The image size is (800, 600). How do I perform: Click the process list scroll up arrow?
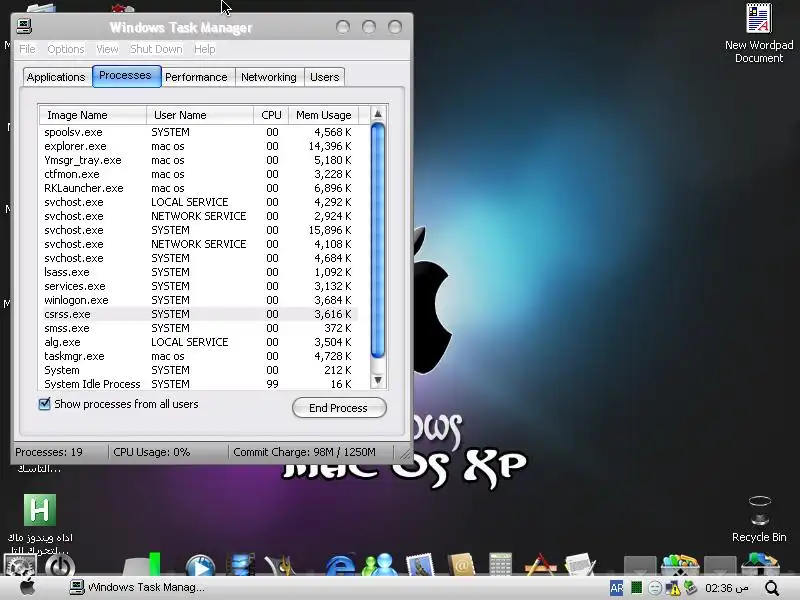point(378,114)
